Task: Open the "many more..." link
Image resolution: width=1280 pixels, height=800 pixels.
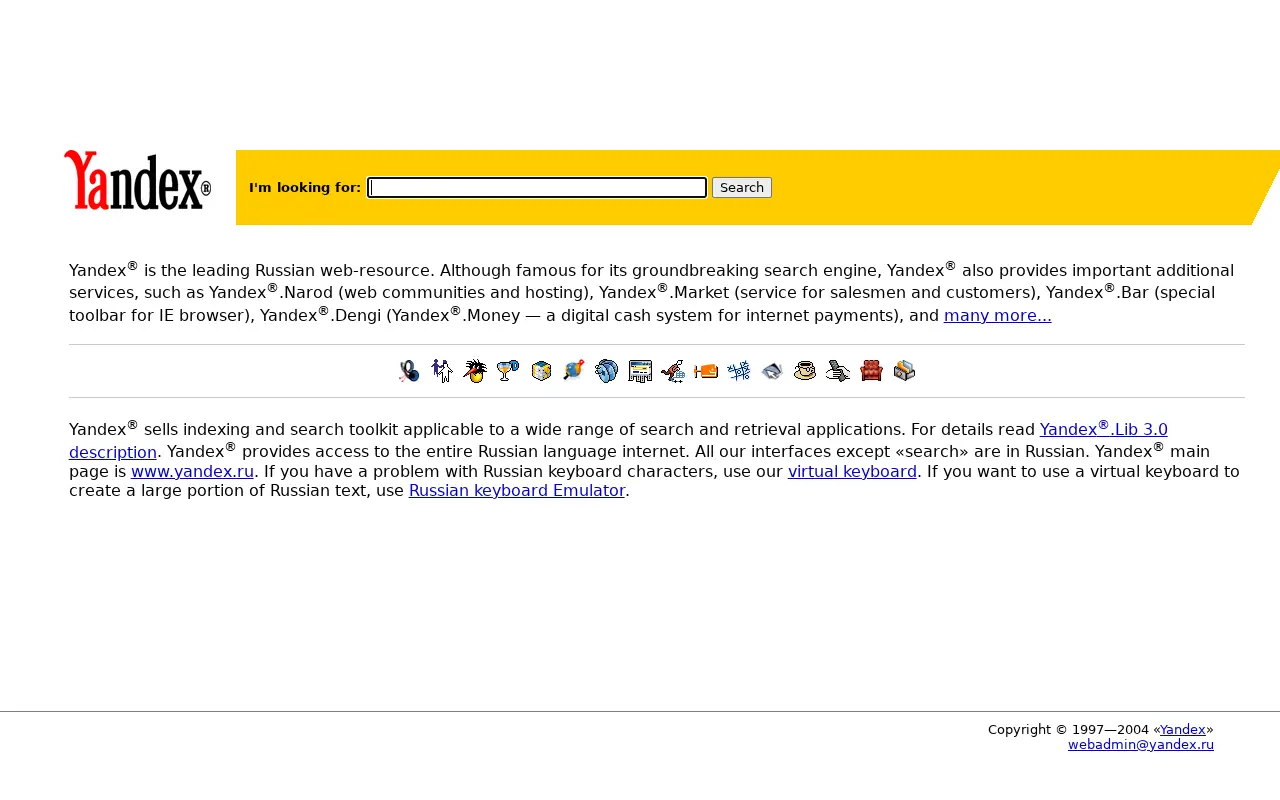Action: coord(998,316)
